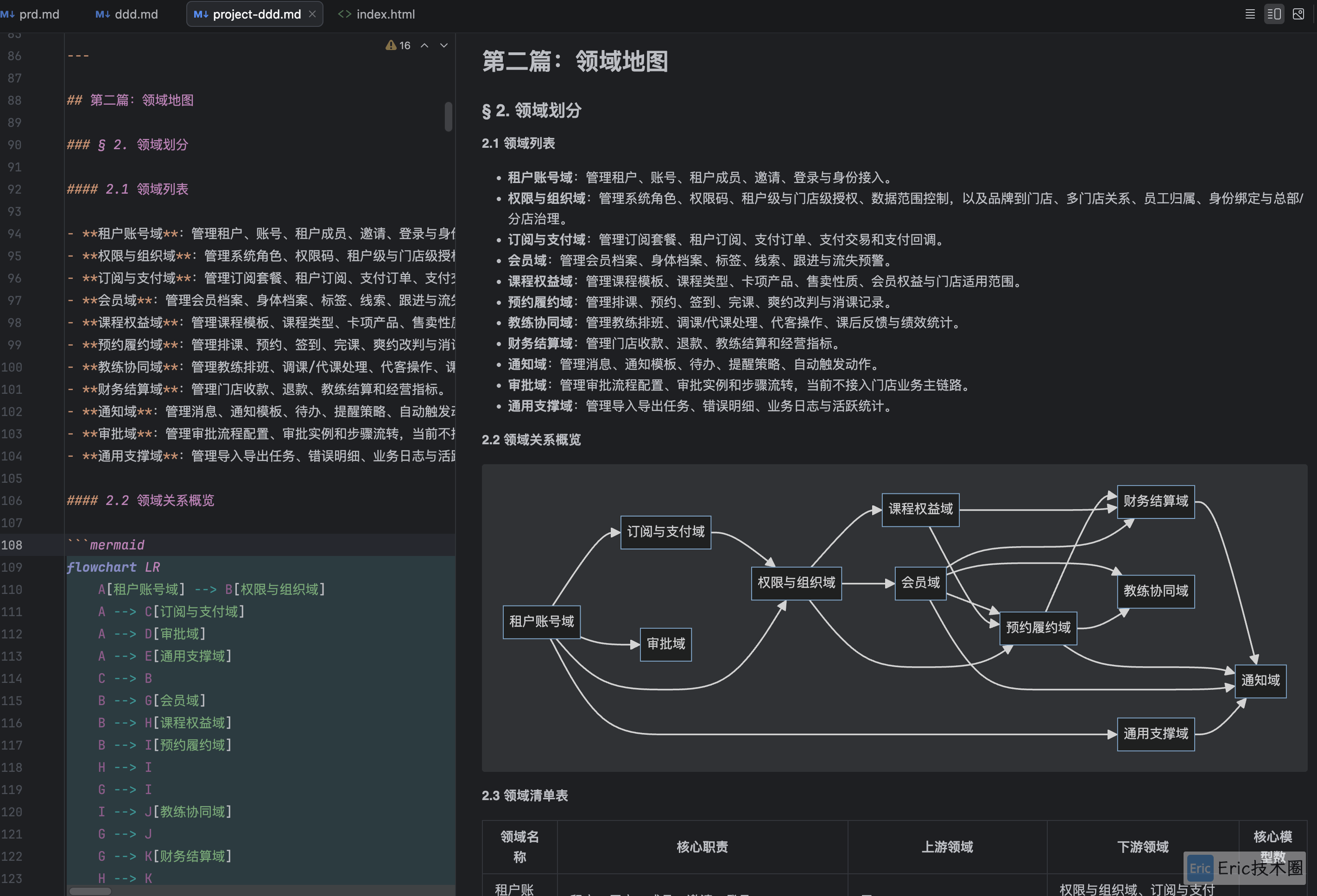Viewport: 1317px width, 896px height.
Task: Click line number 108 in the gutter
Action: coord(12,545)
